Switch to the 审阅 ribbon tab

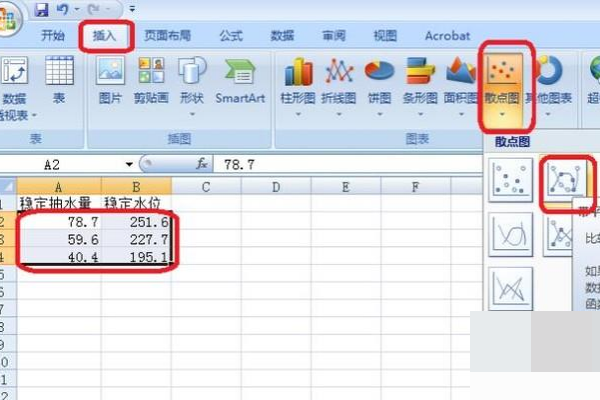[334, 36]
